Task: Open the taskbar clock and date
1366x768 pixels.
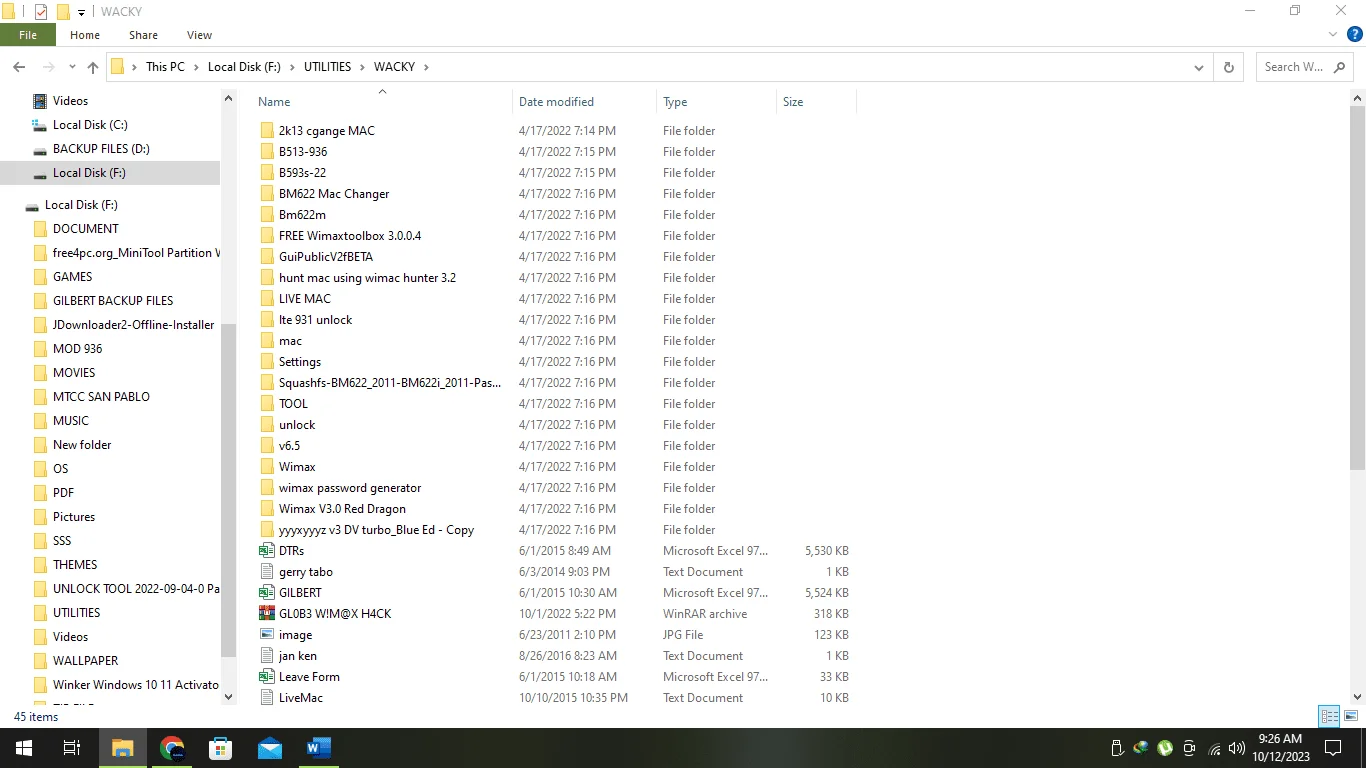Action: (x=1280, y=748)
